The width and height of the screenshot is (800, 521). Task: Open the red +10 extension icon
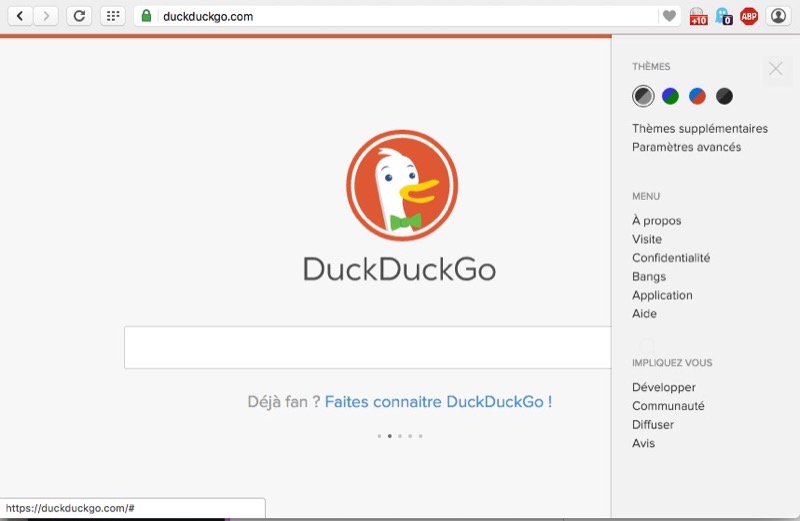[x=698, y=16]
